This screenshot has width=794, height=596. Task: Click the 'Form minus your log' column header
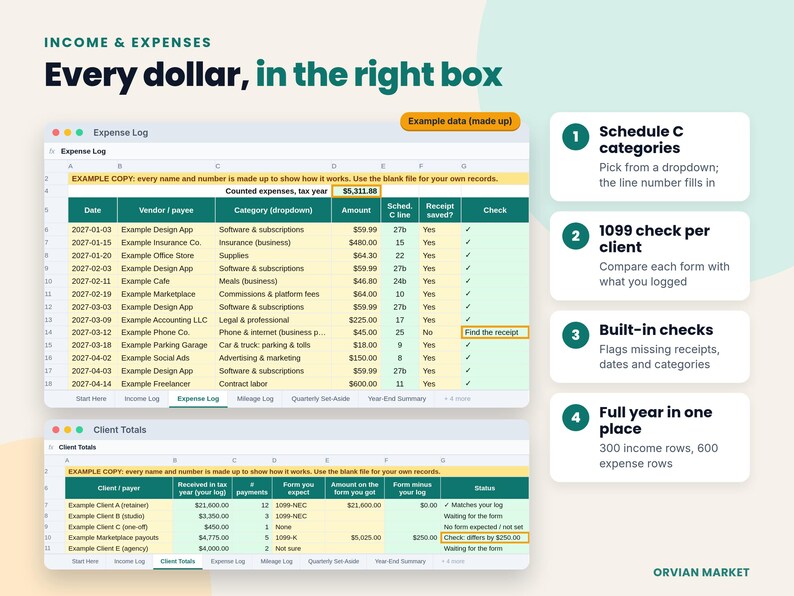[412, 489]
